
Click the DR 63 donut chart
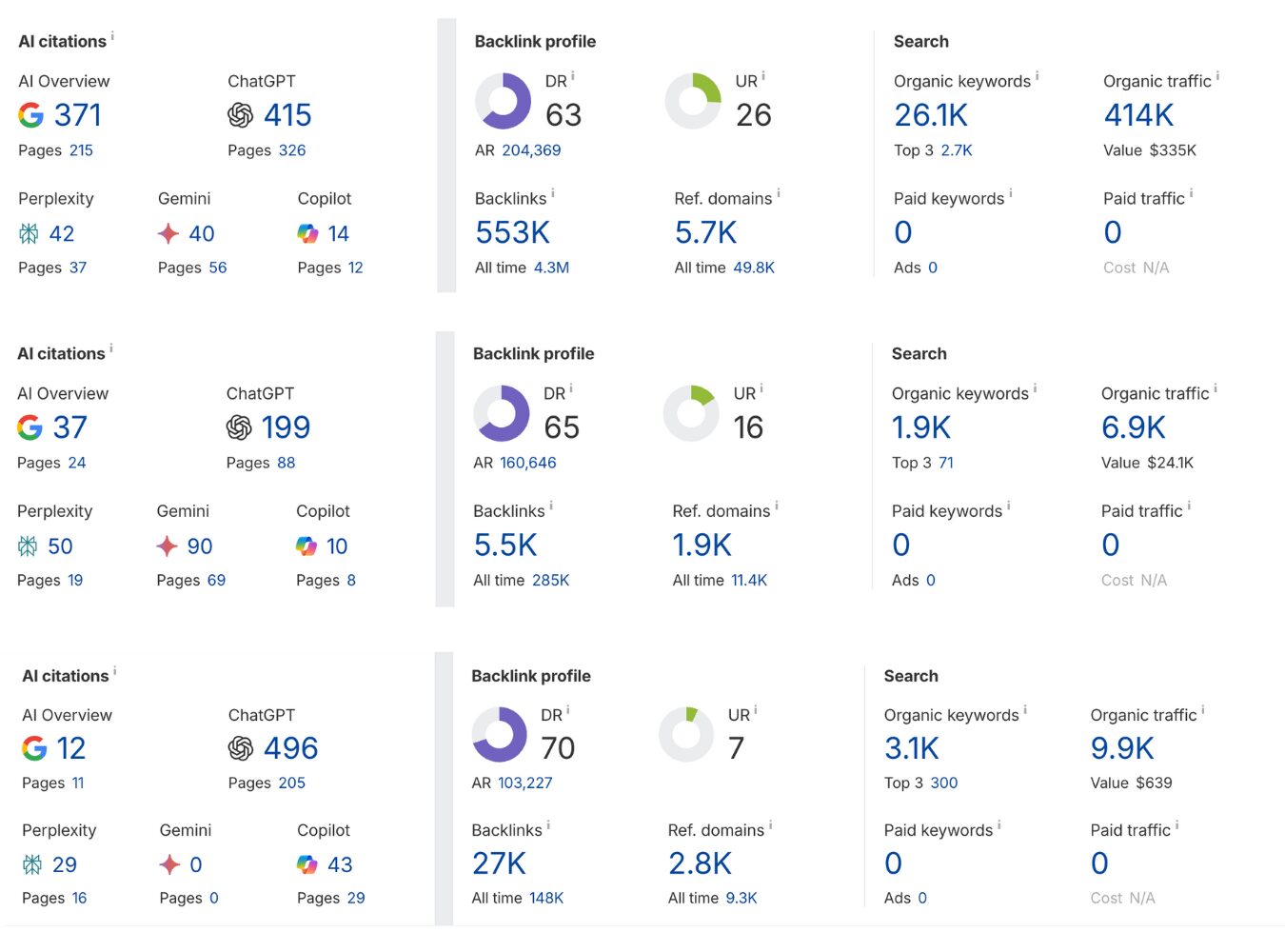click(503, 102)
